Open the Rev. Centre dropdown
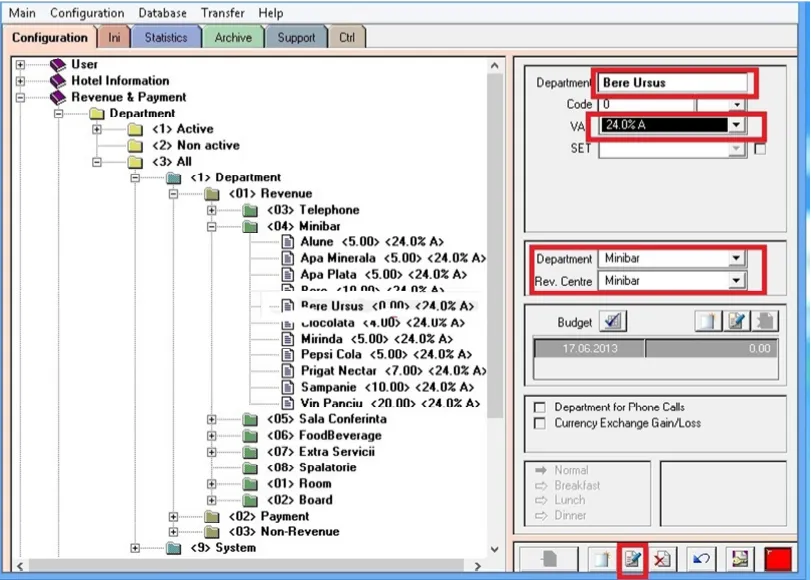This screenshot has height=580, width=811. coord(736,281)
